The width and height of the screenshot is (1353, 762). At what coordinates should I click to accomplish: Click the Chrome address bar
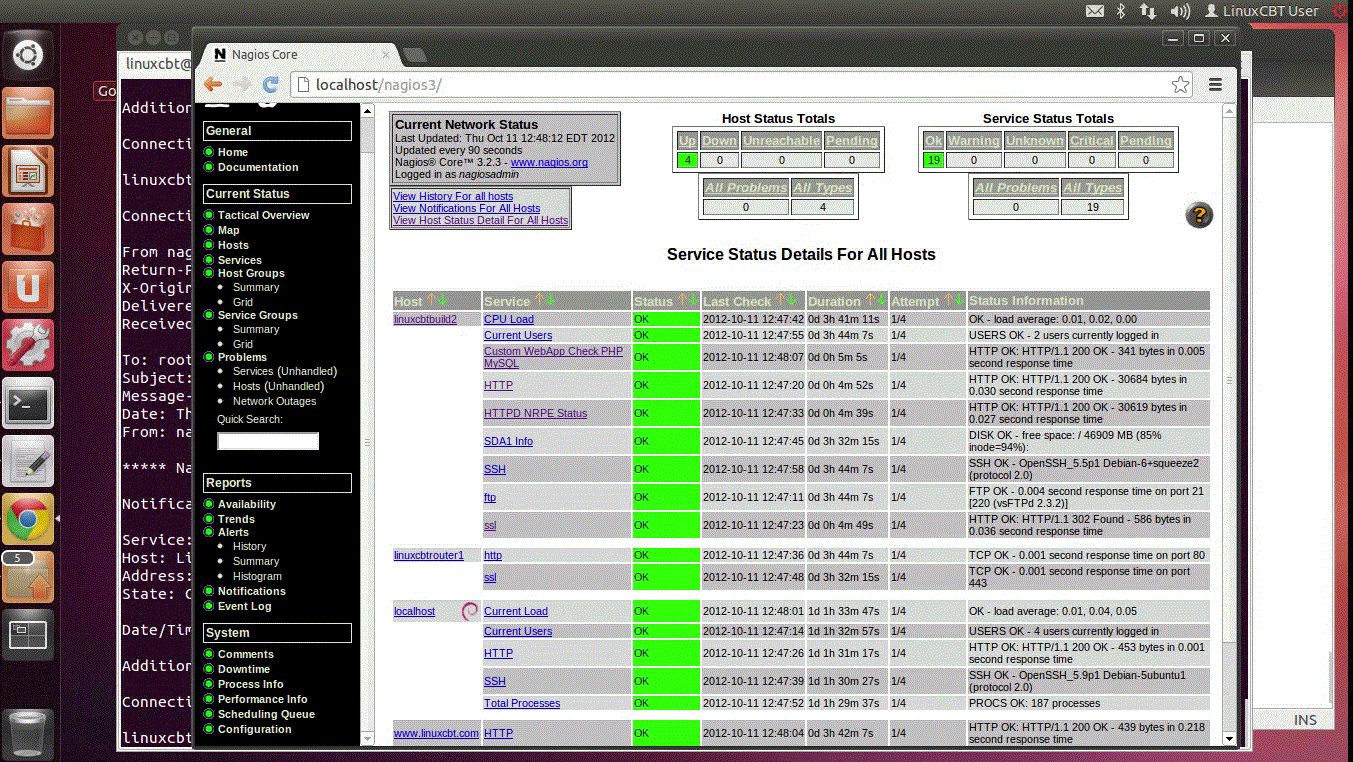tap(740, 85)
